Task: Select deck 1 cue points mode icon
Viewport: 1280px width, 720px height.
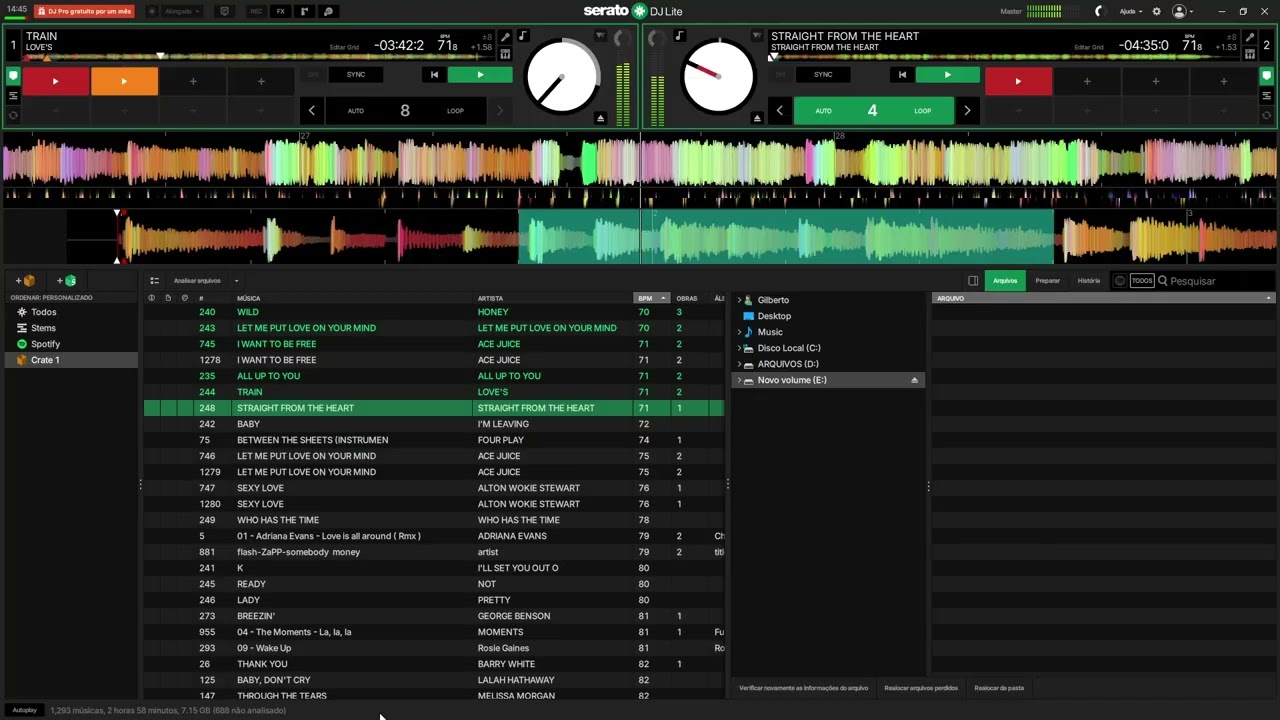Action: coord(13,76)
